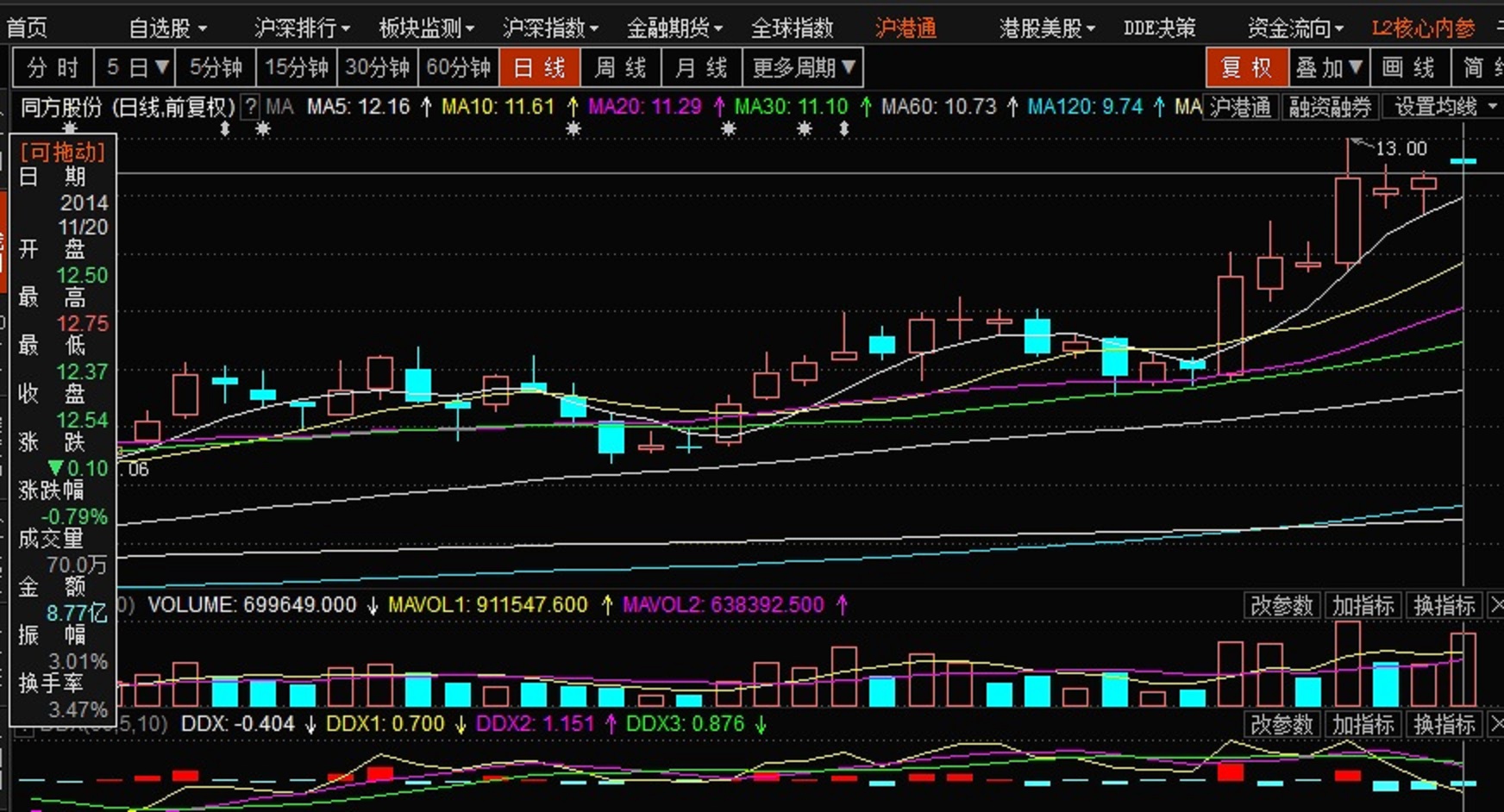Click the MA10: 11.61 indicator label
The height and width of the screenshot is (812, 1504).
pos(498,107)
